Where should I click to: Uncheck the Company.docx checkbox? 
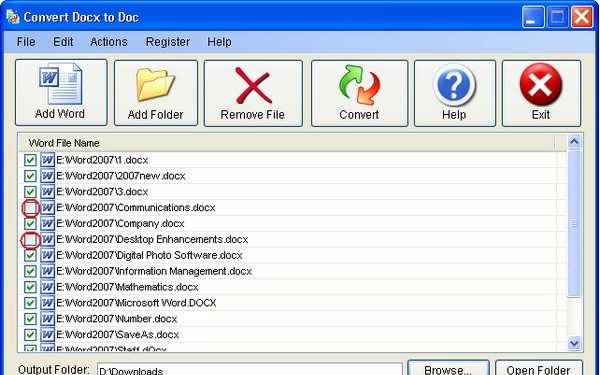point(30,223)
